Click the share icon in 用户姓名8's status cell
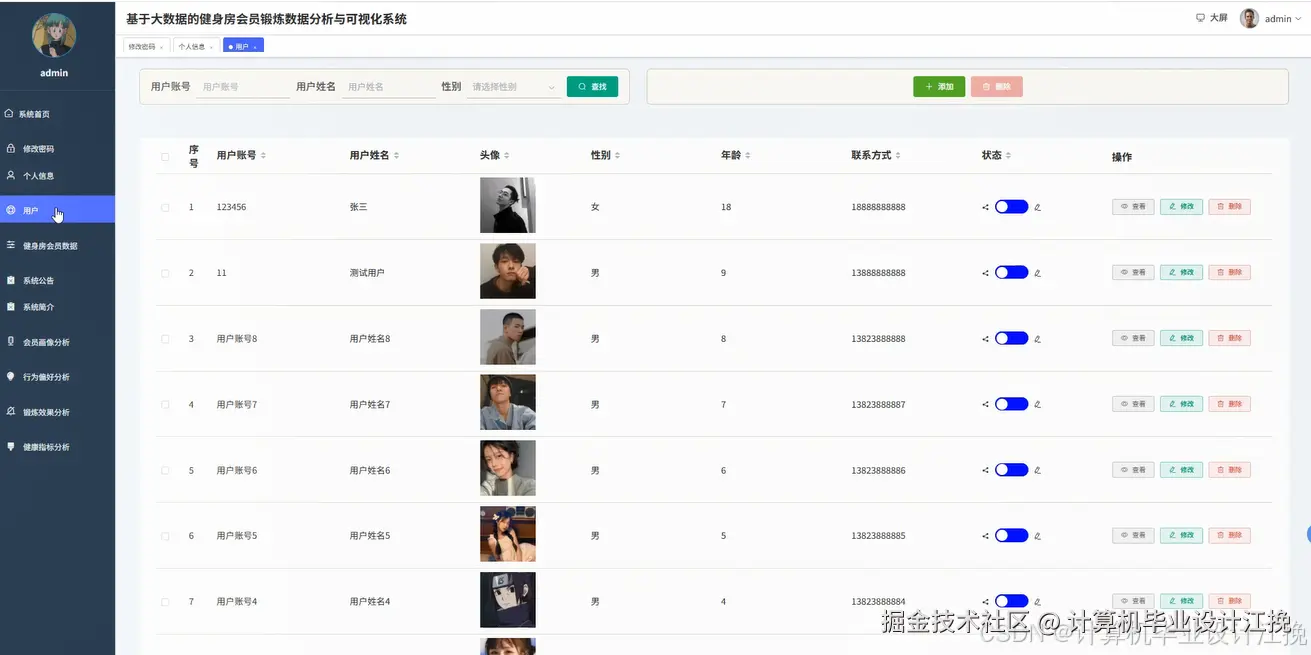The height and width of the screenshot is (655, 1311). tap(986, 338)
